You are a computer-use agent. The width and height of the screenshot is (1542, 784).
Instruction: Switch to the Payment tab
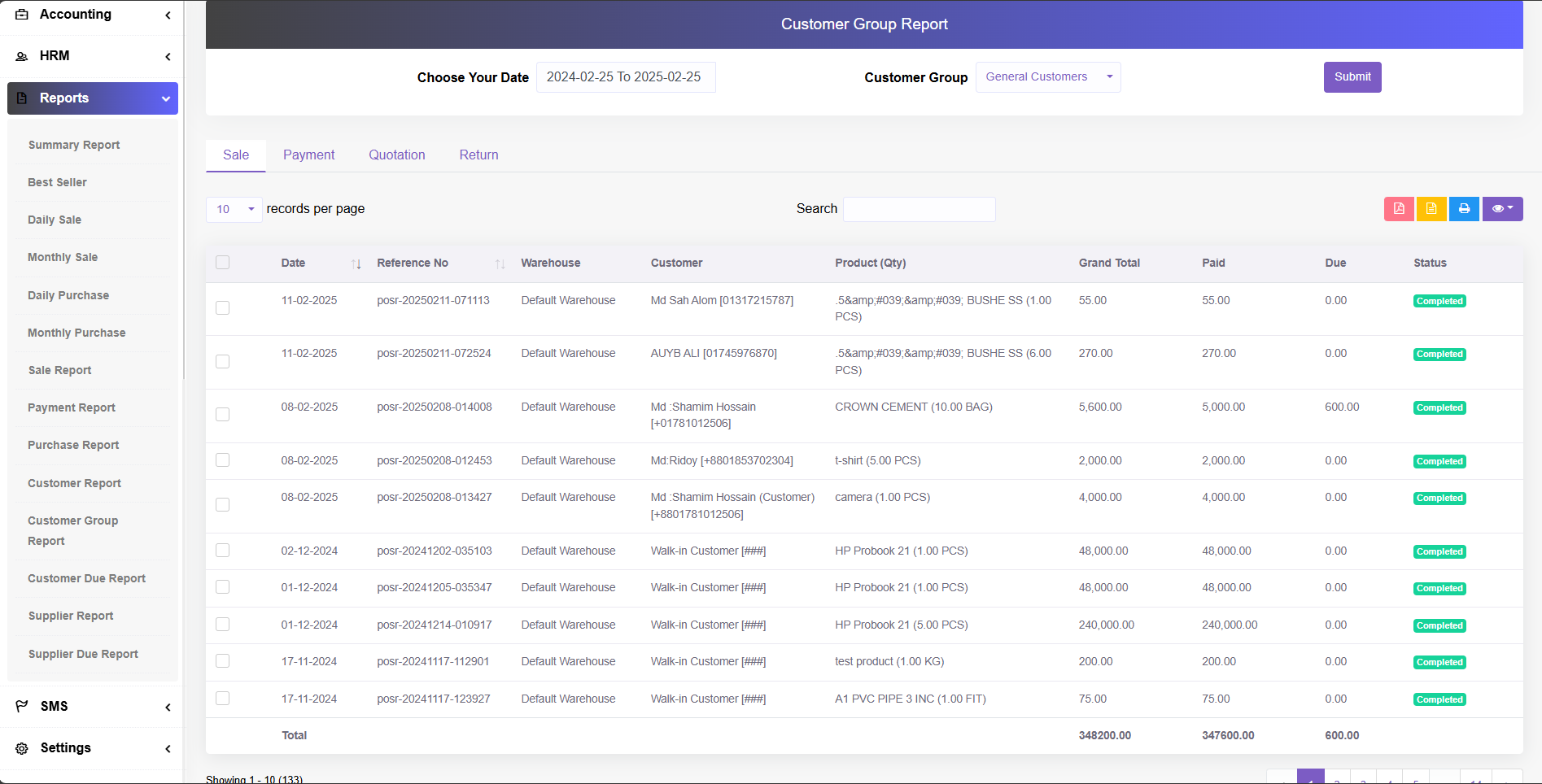[308, 155]
